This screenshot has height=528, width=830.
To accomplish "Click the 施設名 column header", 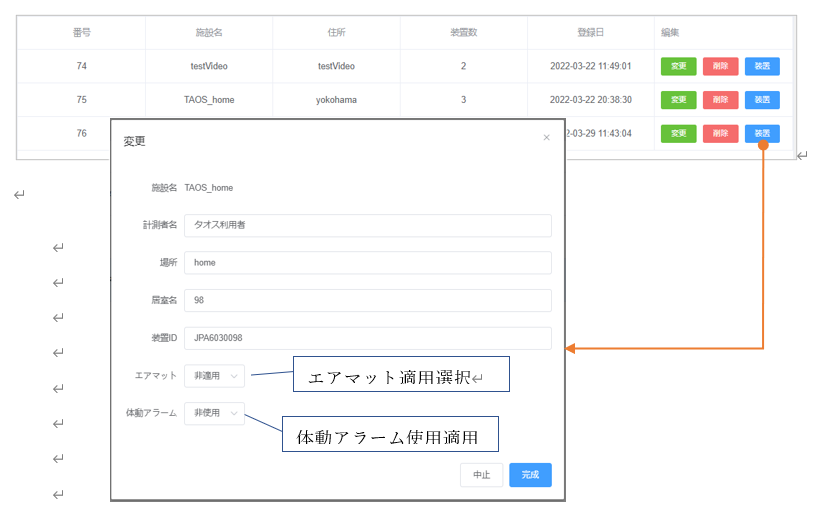I will [x=209, y=33].
